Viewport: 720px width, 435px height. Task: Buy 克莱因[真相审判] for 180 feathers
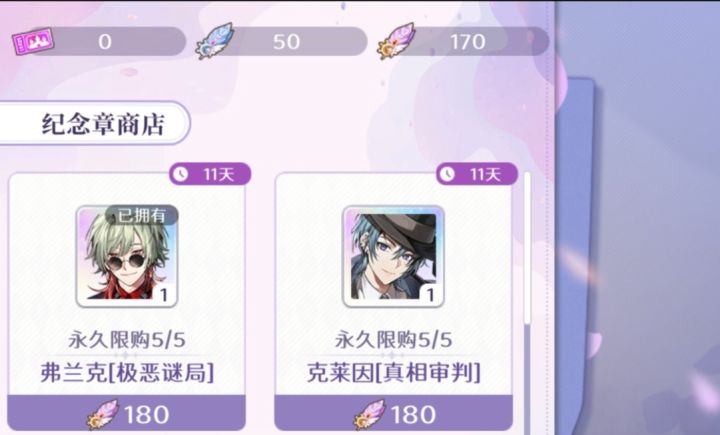[394, 413]
